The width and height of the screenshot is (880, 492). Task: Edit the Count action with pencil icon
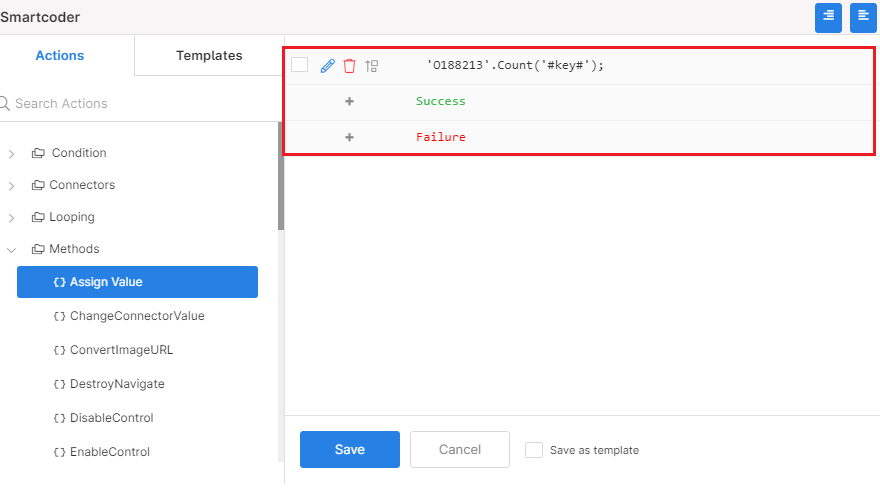coord(328,66)
